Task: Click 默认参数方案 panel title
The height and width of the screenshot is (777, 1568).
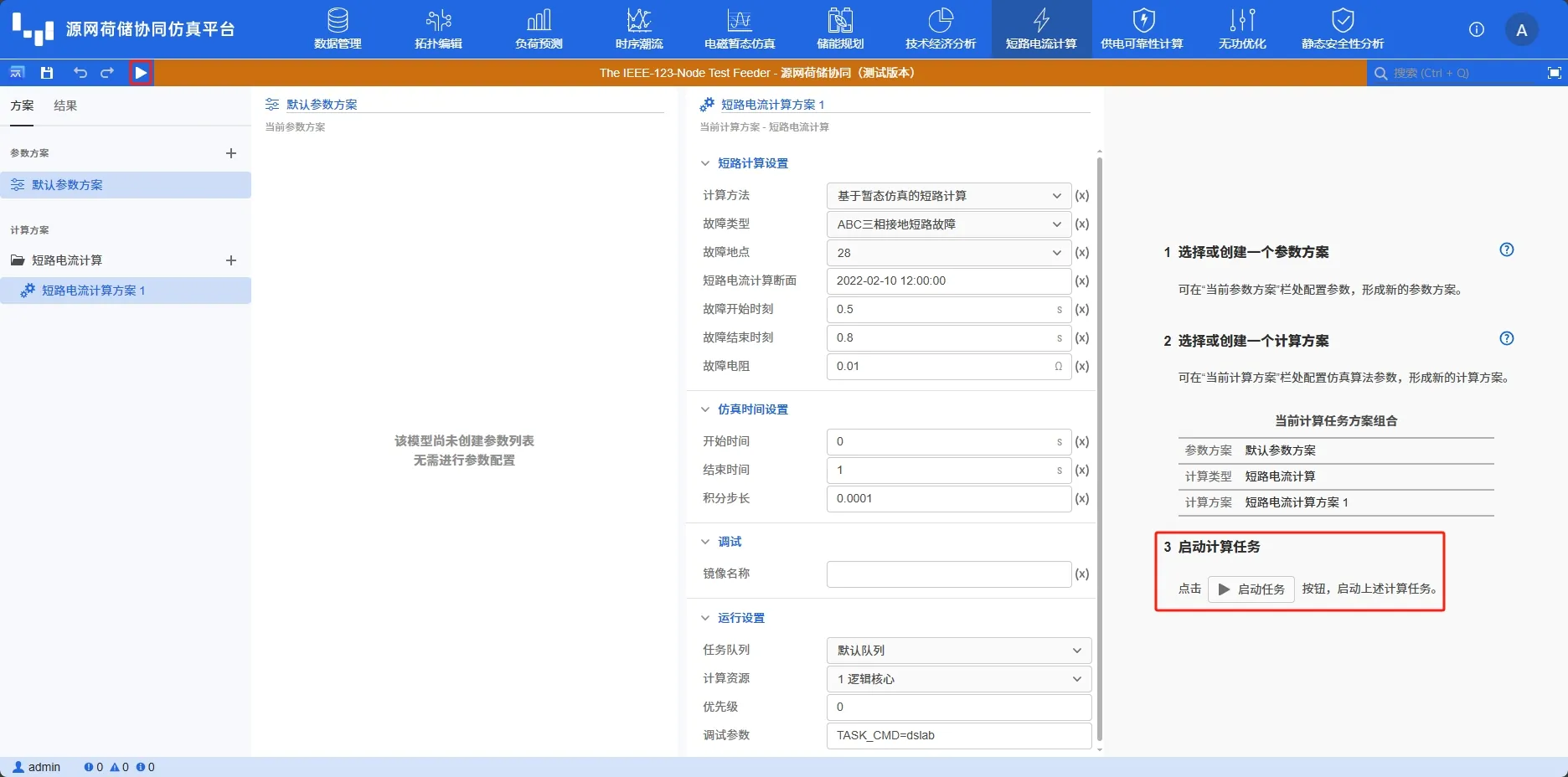Action: coord(322,105)
